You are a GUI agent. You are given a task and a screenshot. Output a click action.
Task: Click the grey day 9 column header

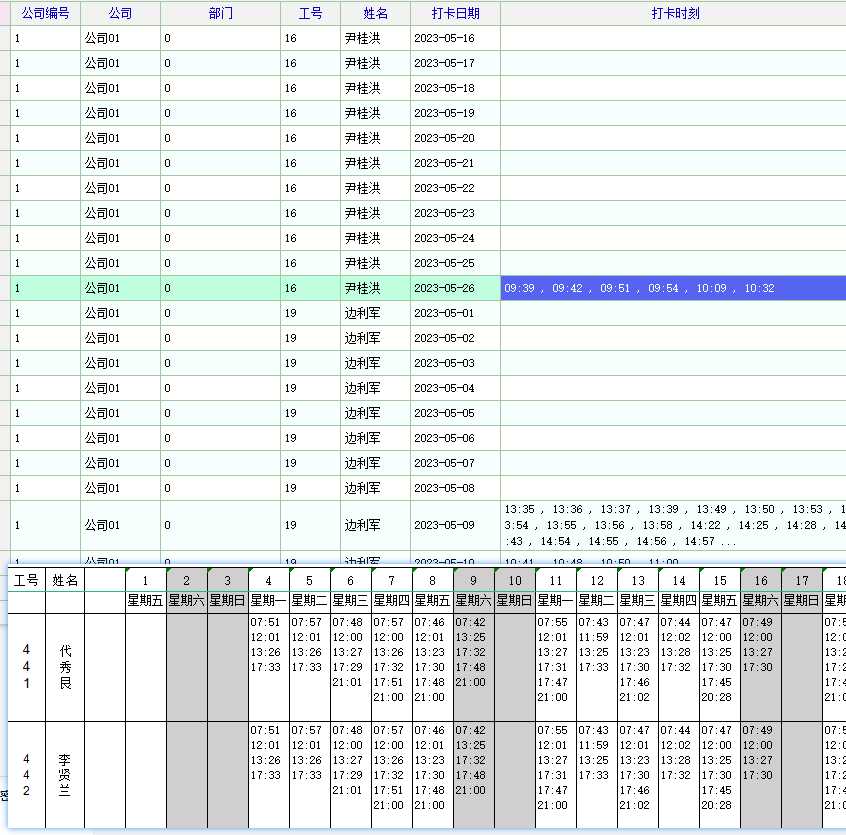pos(473,580)
